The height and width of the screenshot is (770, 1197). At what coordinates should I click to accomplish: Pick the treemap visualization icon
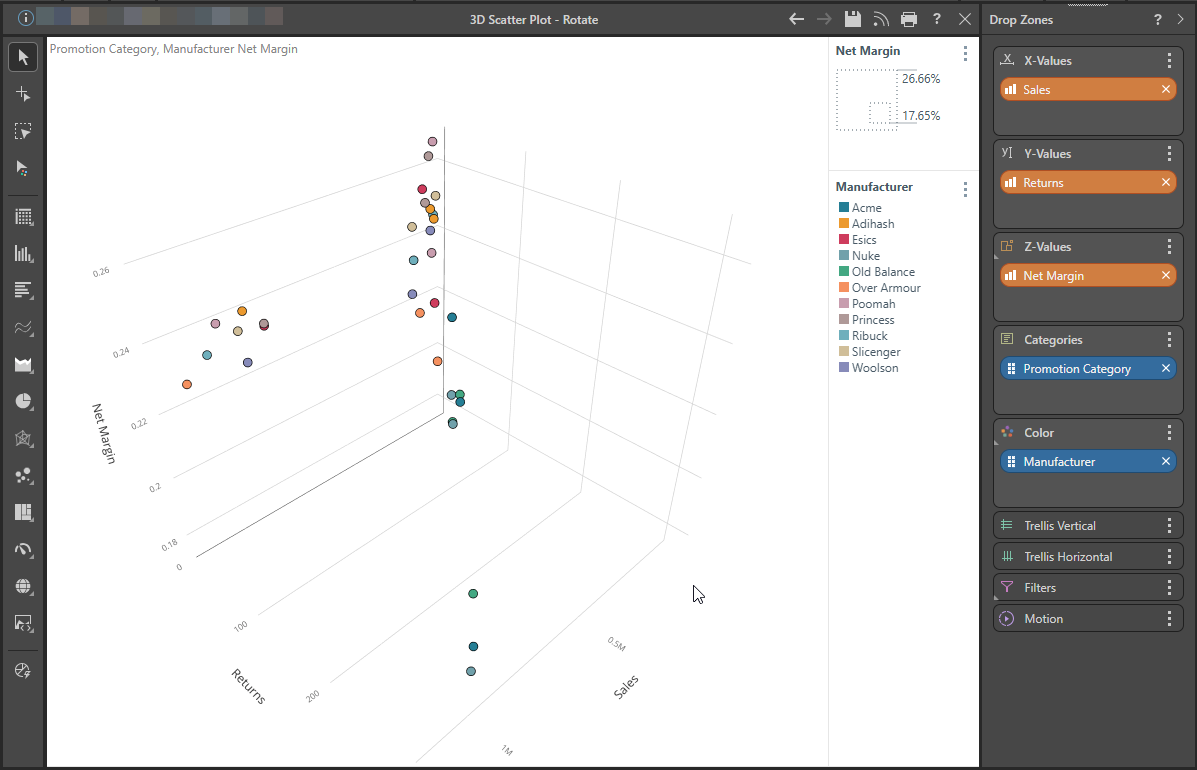pyautogui.click(x=23, y=512)
